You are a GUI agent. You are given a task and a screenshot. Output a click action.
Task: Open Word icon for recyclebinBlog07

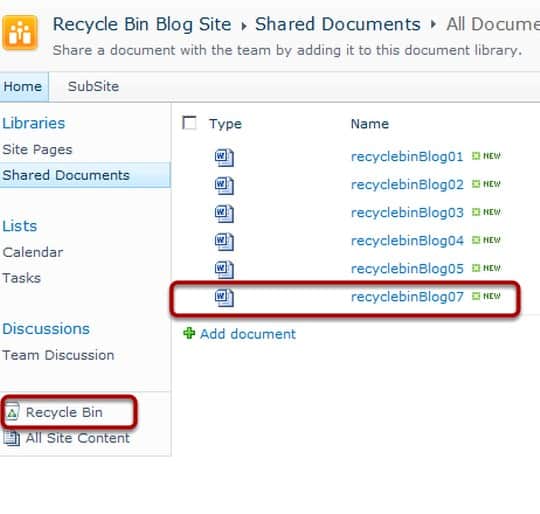pos(224,298)
